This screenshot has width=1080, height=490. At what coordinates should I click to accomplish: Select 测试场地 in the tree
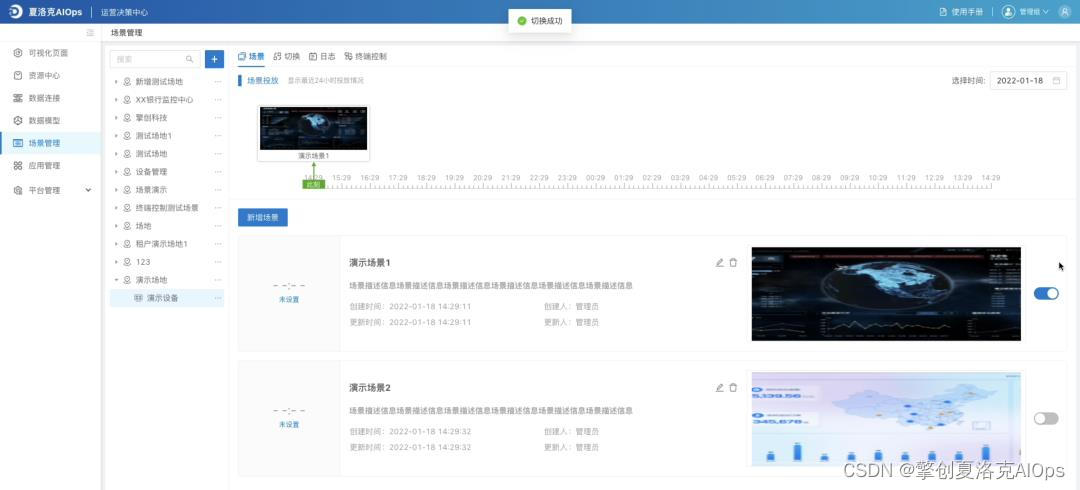pyautogui.click(x=151, y=154)
